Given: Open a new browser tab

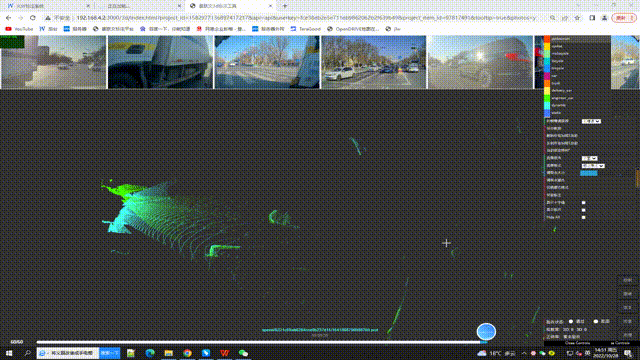Looking at the screenshot, I should coord(284,6).
